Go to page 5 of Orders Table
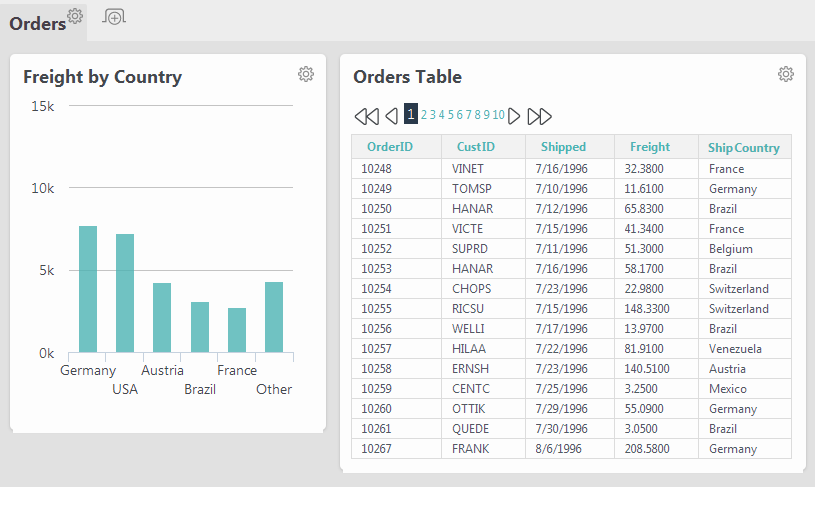This screenshot has width=815, height=505. (x=451, y=115)
